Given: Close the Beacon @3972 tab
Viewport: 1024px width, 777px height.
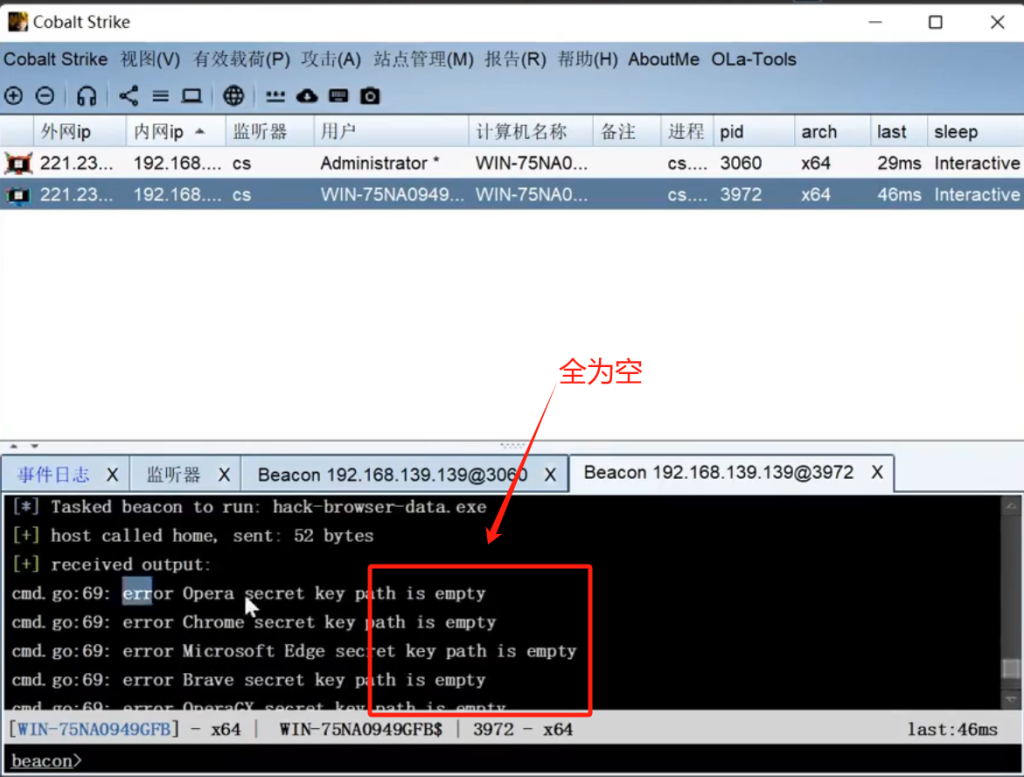Looking at the screenshot, I should pos(877,473).
